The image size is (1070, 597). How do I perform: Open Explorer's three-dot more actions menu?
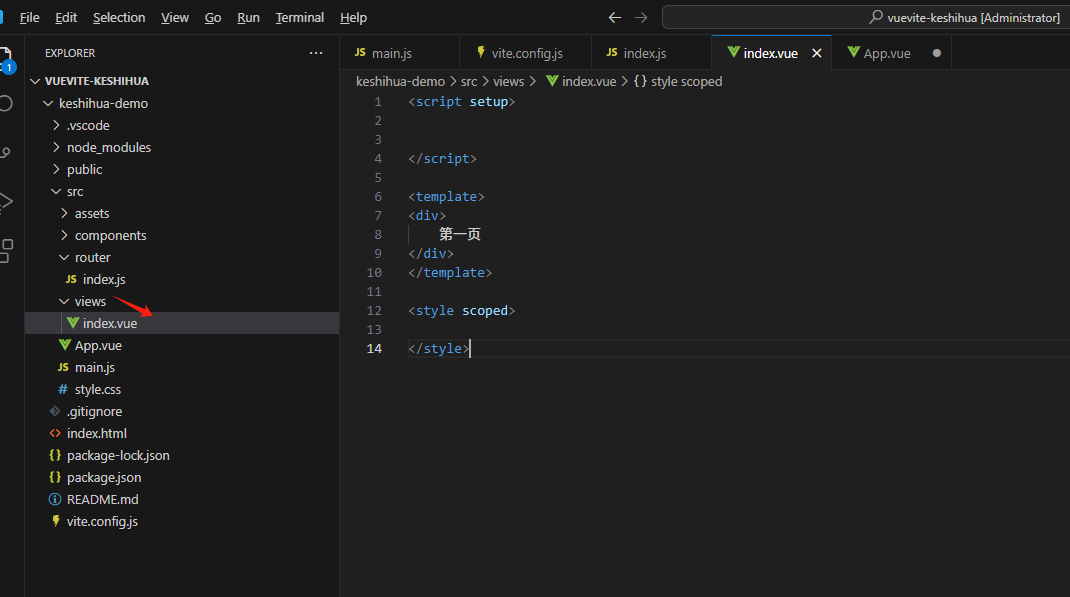[316, 53]
